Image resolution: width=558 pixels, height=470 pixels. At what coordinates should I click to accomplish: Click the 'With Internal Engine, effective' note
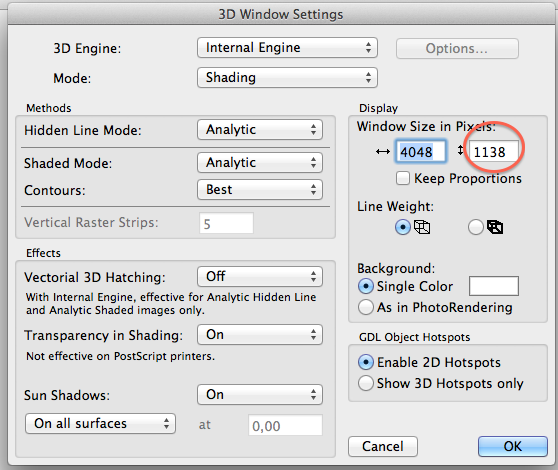(171, 303)
